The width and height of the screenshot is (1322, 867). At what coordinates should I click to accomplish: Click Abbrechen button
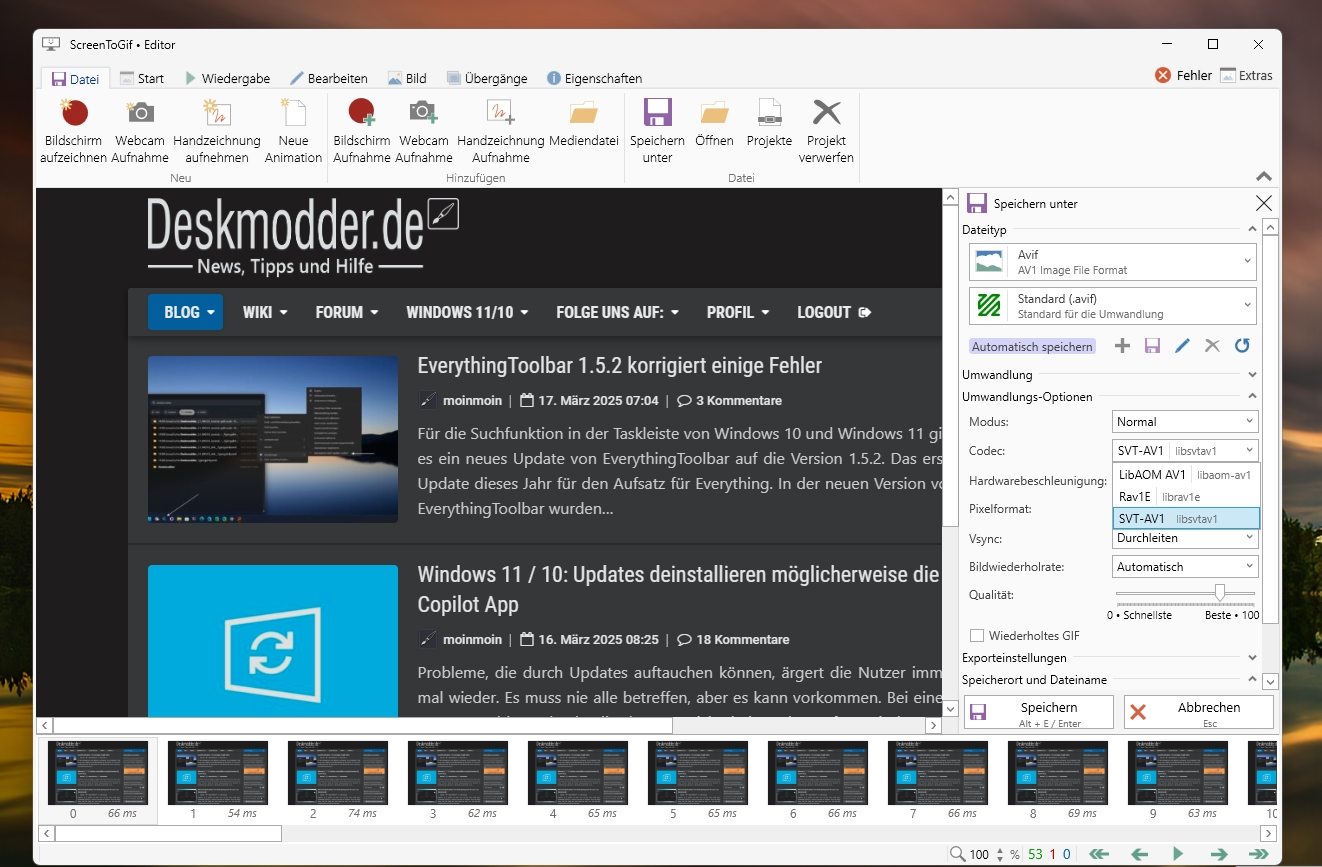(x=1199, y=712)
